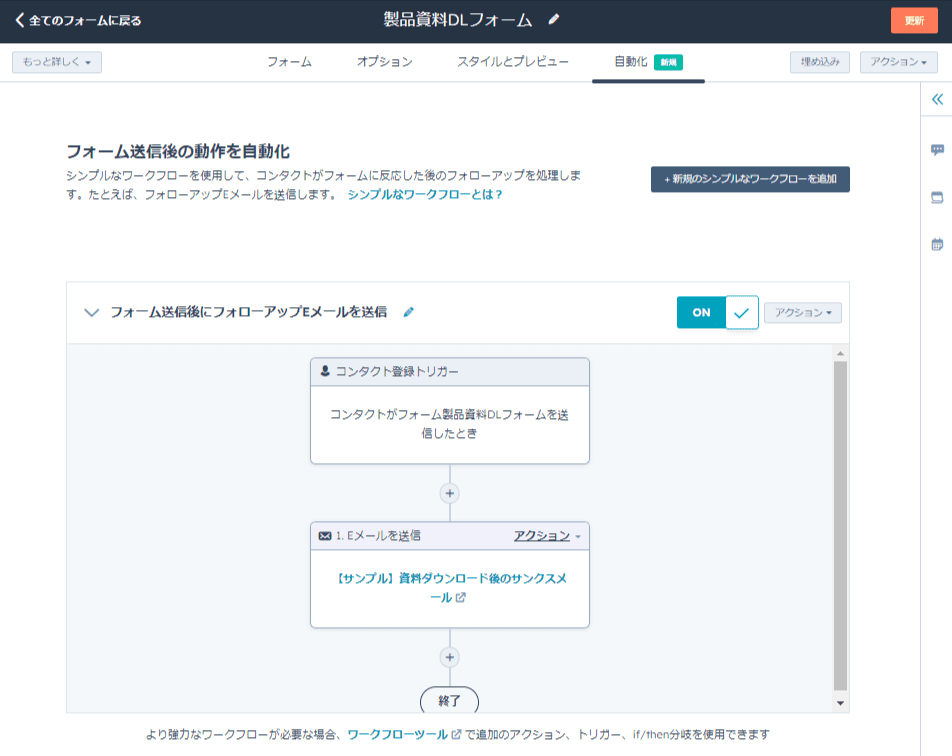Open the ワークフローツール link
This screenshot has height=756, width=952.
[x=397, y=734]
